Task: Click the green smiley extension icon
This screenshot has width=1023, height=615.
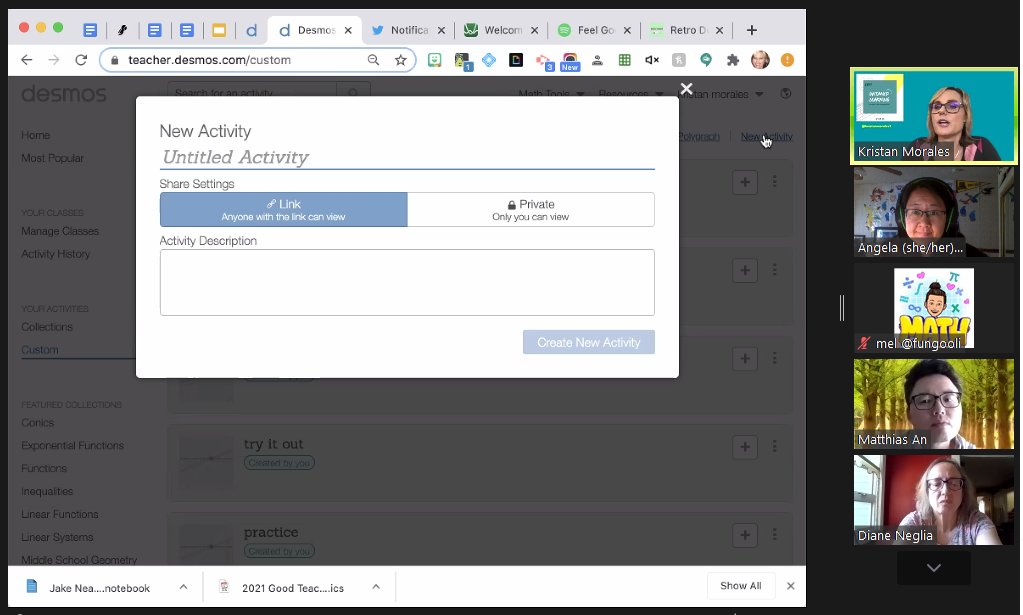Action: (435, 60)
